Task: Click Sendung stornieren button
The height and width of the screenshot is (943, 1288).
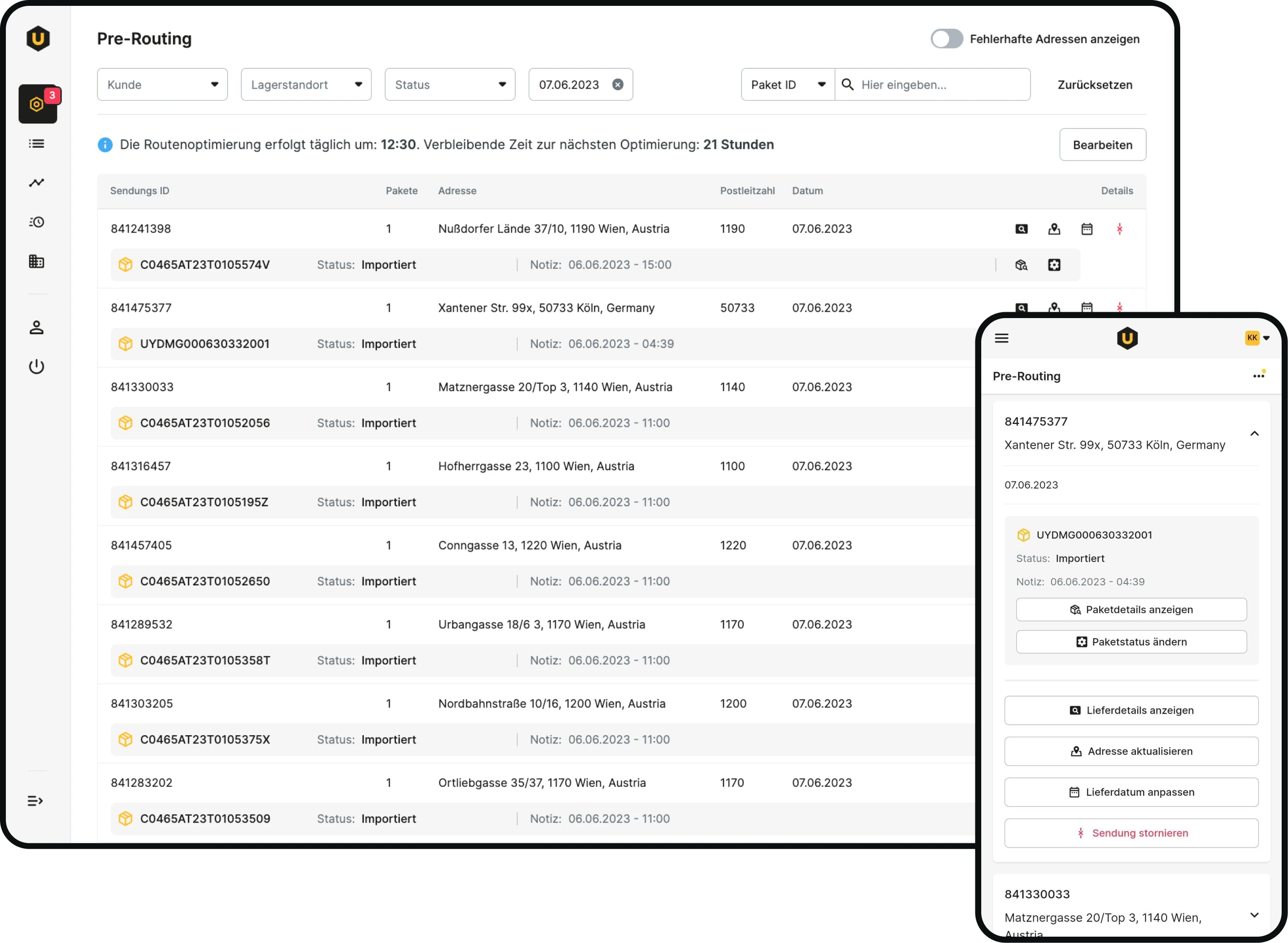Action: point(1131,833)
